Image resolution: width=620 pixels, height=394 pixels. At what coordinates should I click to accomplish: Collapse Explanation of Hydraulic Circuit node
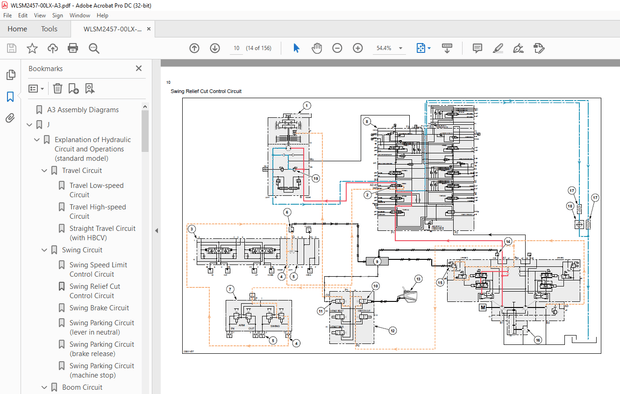coord(37,140)
